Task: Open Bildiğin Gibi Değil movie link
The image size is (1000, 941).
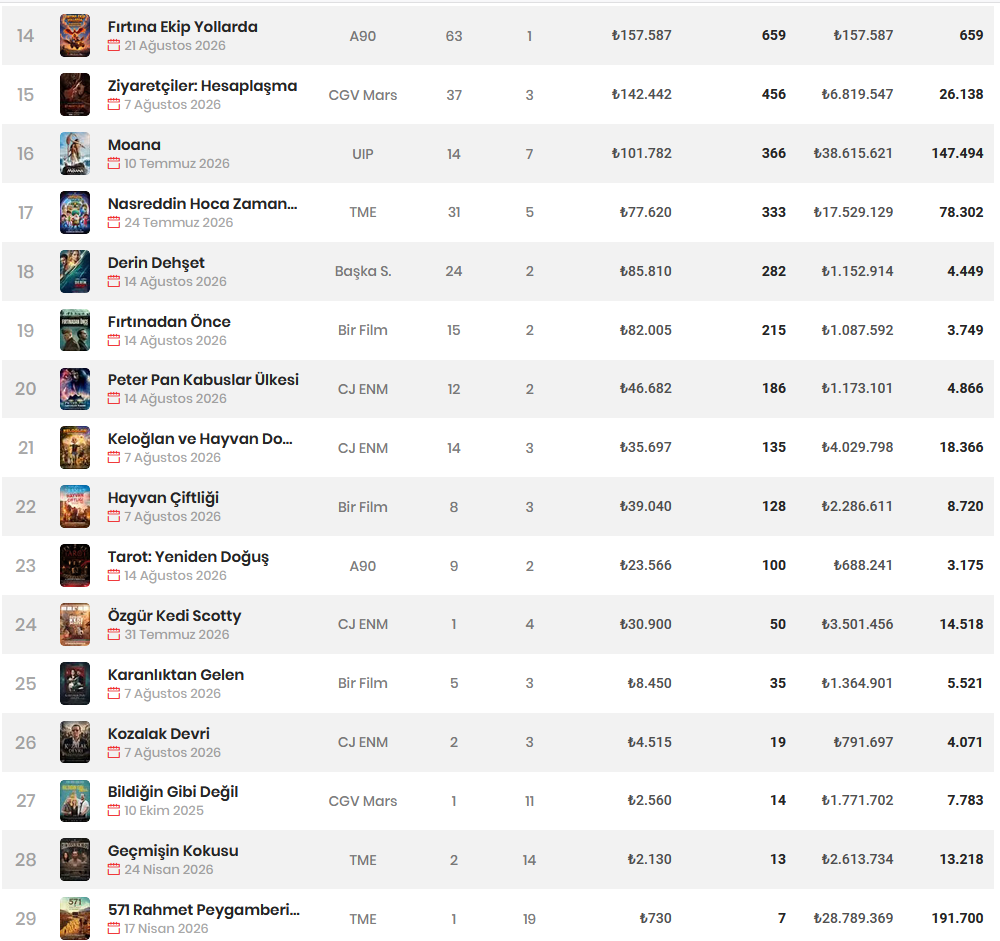Action: click(x=173, y=792)
